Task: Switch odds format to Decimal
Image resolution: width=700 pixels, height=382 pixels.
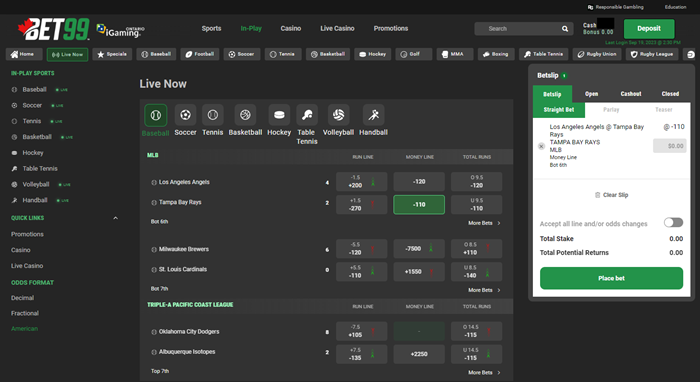Action: point(22,298)
